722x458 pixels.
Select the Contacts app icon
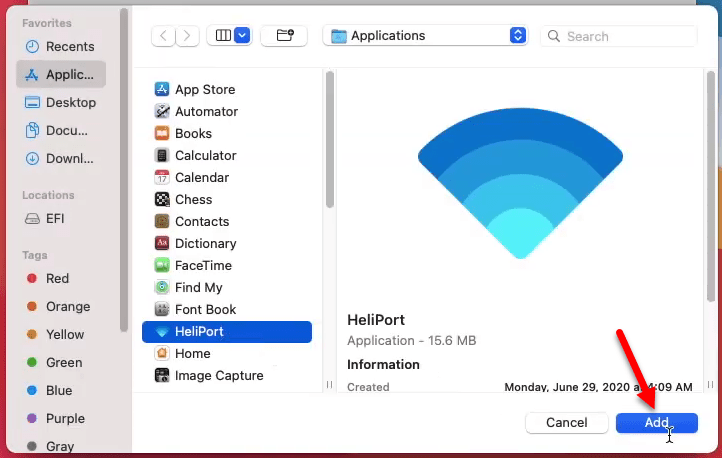pyautogui.click(x=162, y=221)
